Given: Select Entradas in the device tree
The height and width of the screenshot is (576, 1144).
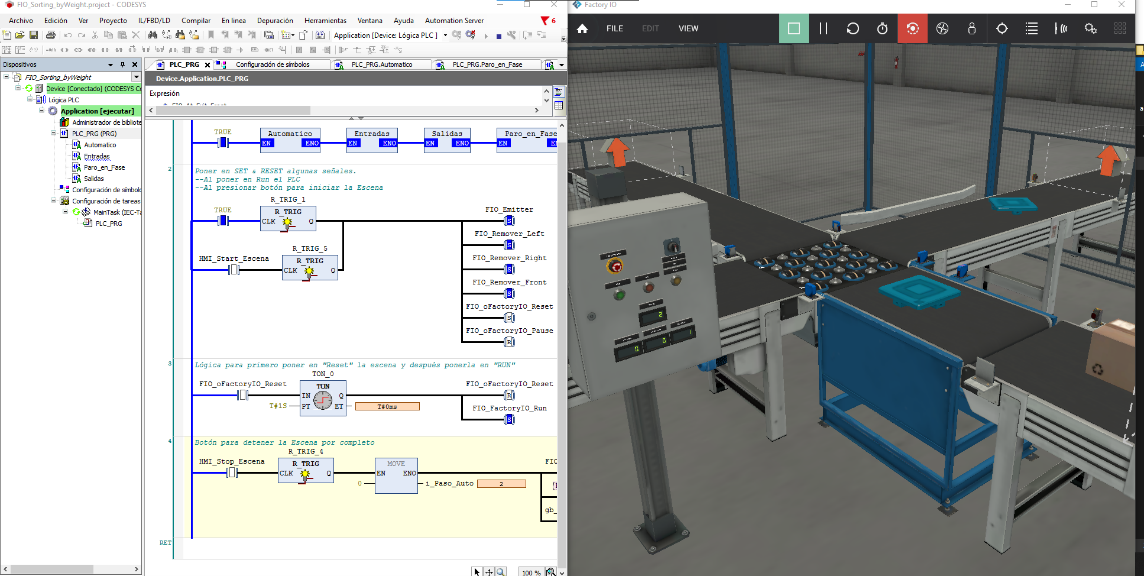Looking at the screenshot, I should click(96, 156).
